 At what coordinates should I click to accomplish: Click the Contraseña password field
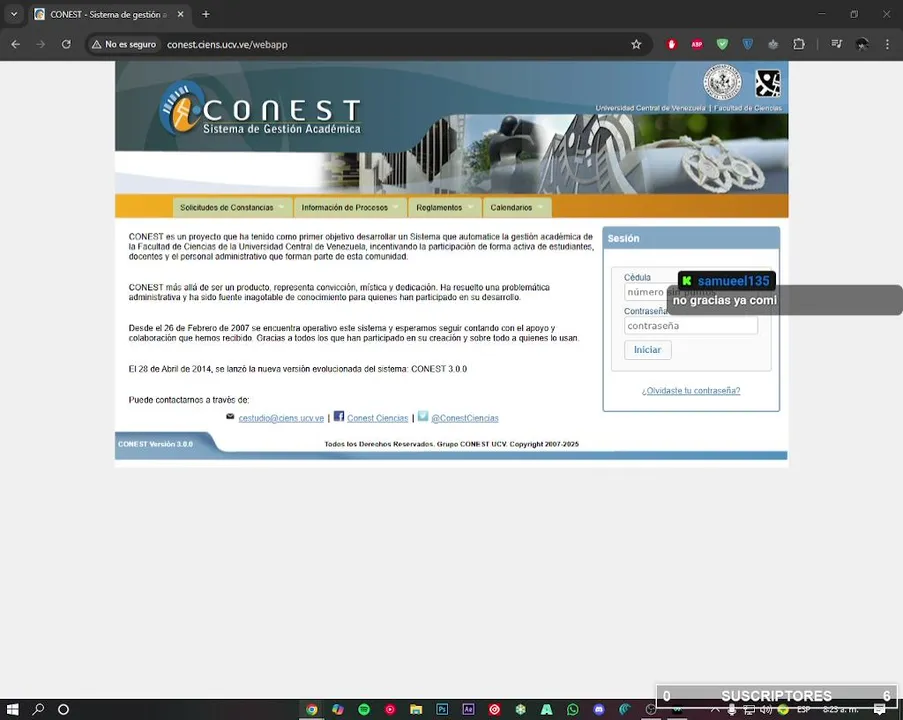(690, 325)
